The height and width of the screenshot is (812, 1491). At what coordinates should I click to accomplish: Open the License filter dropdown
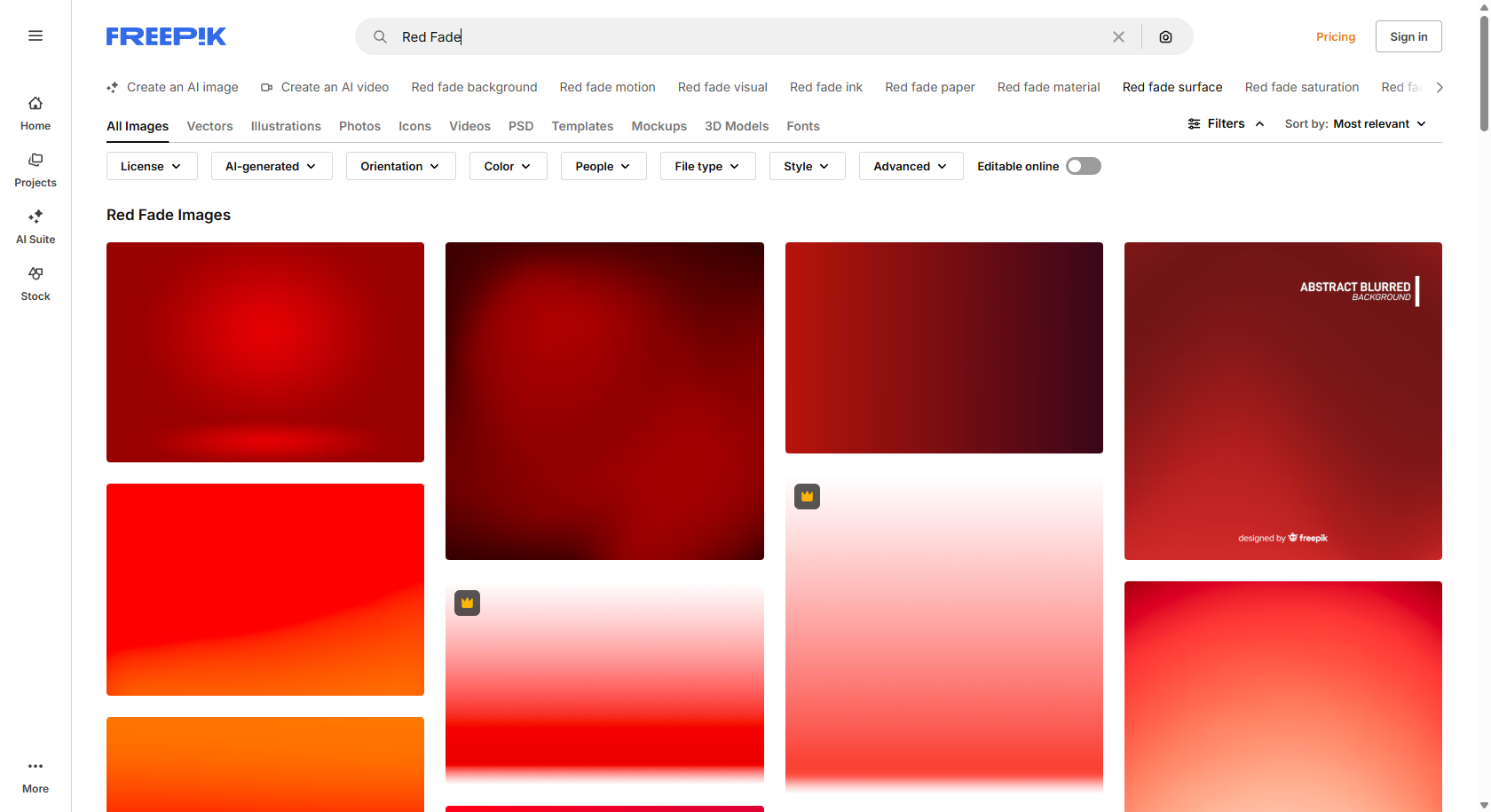click(151, 166)
